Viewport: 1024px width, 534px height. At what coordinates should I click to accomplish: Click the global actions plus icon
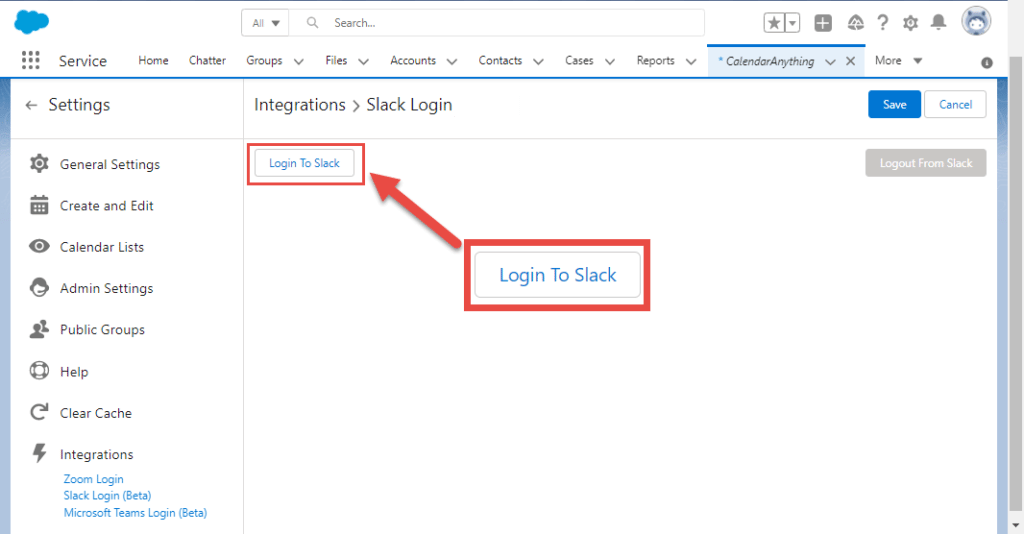(x=823, y=23)
